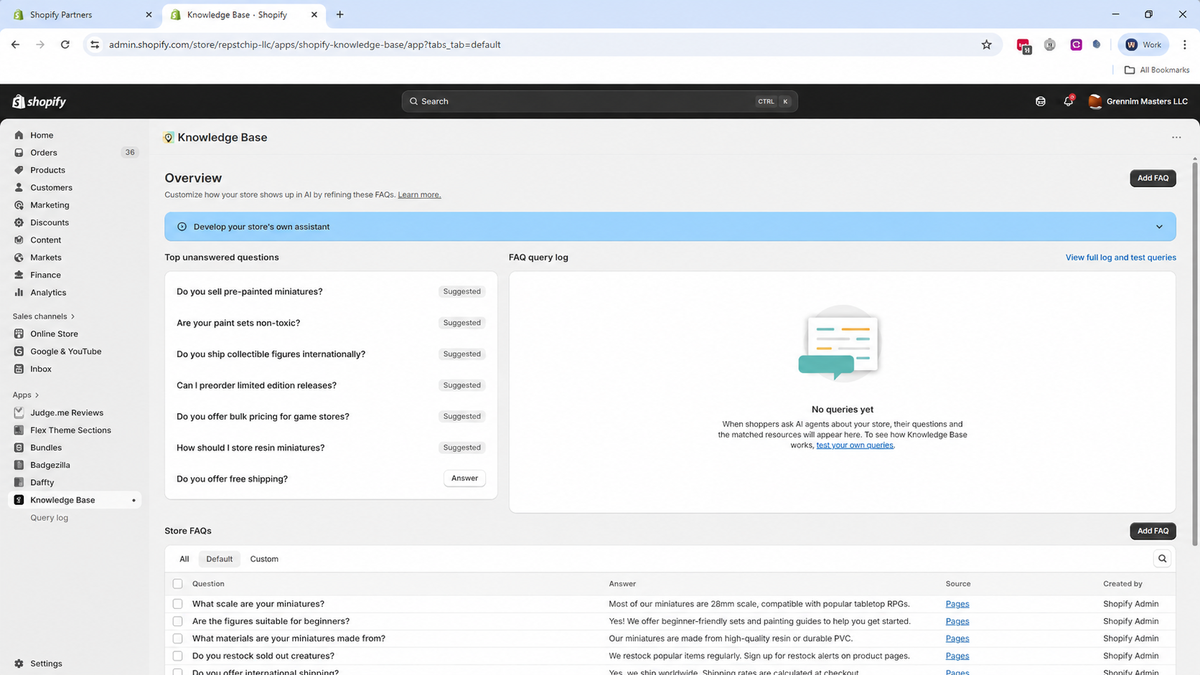Switch to the Custom FAQs tab

tap(264, 559)
